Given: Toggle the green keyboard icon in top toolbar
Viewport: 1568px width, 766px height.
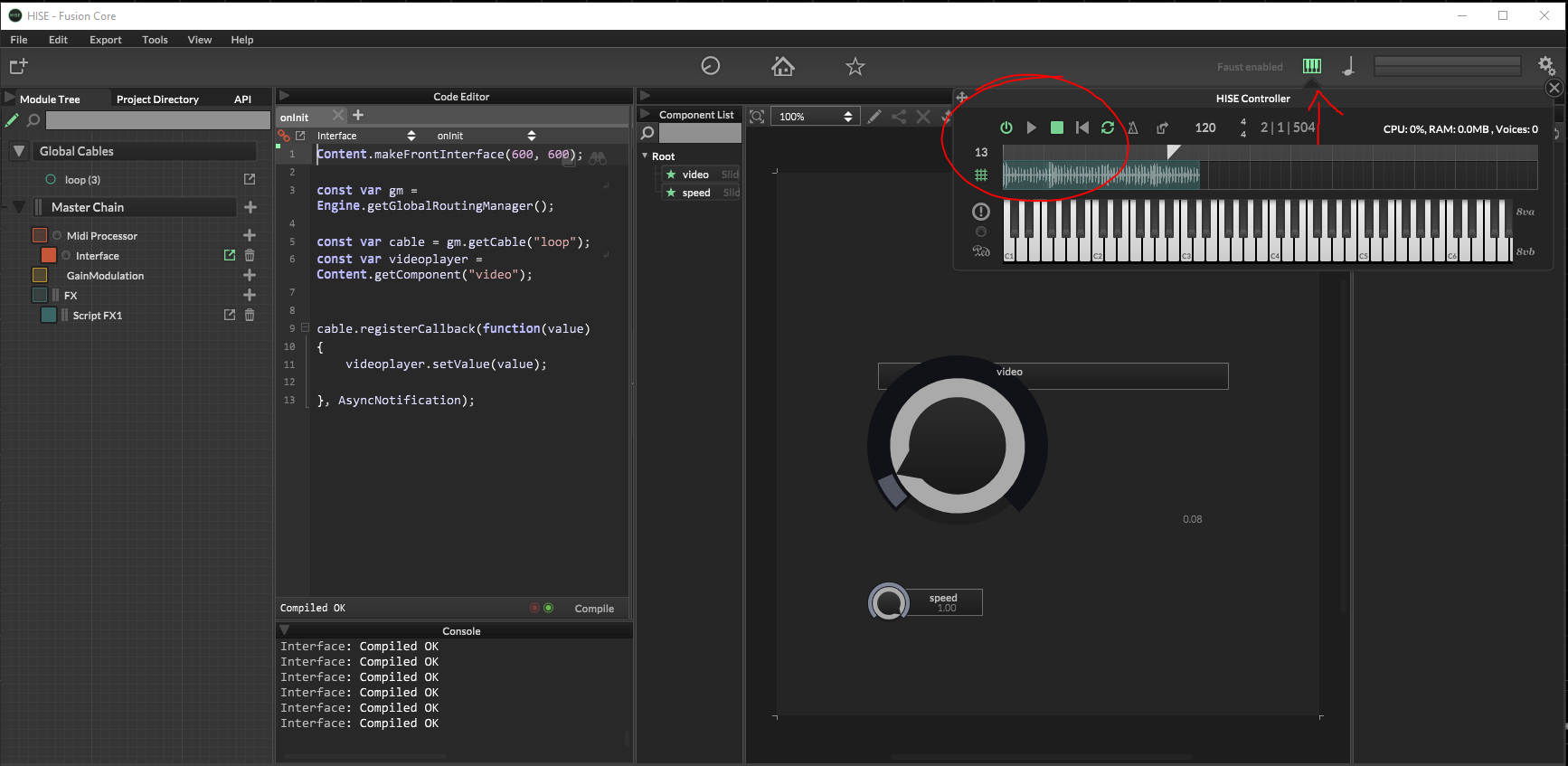Looking at the screenshot, I should pos(1312,66).
